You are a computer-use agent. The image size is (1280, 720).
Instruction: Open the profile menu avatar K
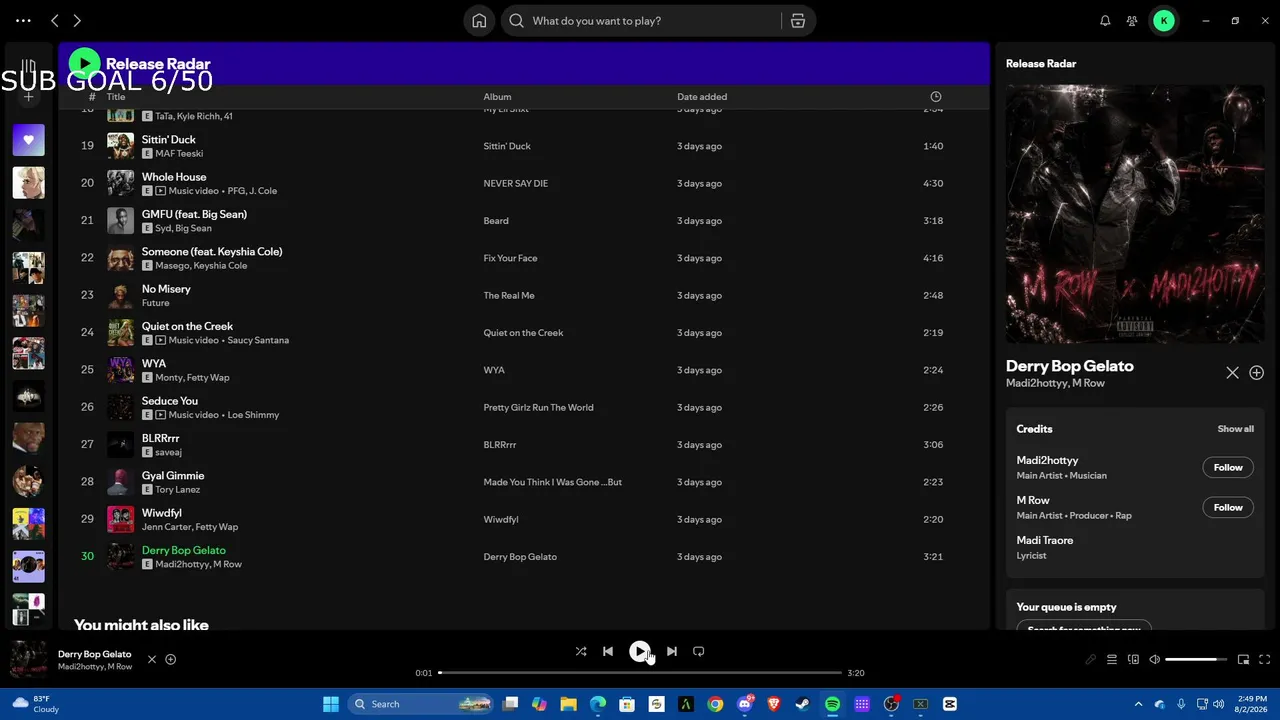(x=1164, y=20)
